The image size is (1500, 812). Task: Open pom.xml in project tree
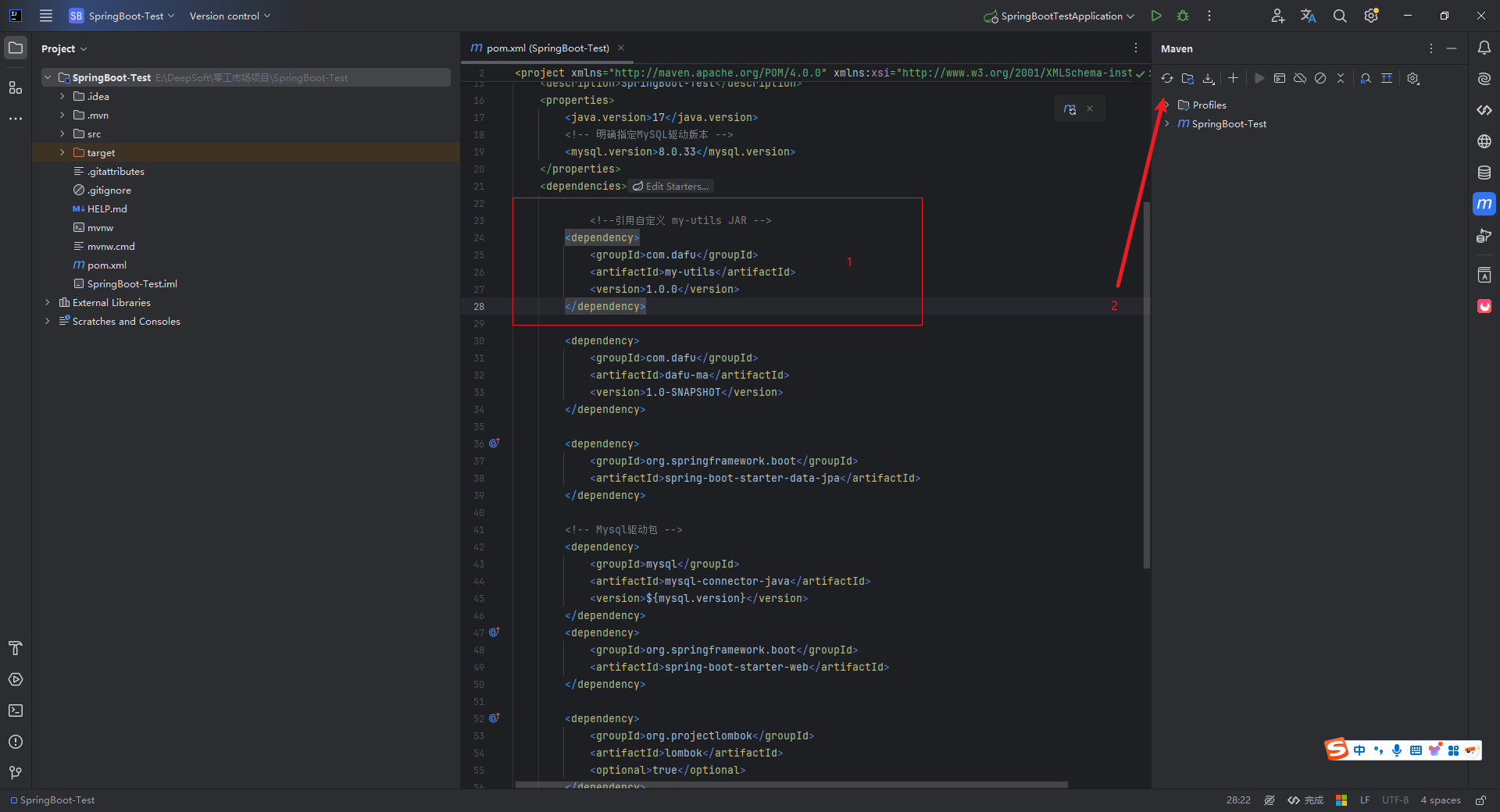(106, 265)
